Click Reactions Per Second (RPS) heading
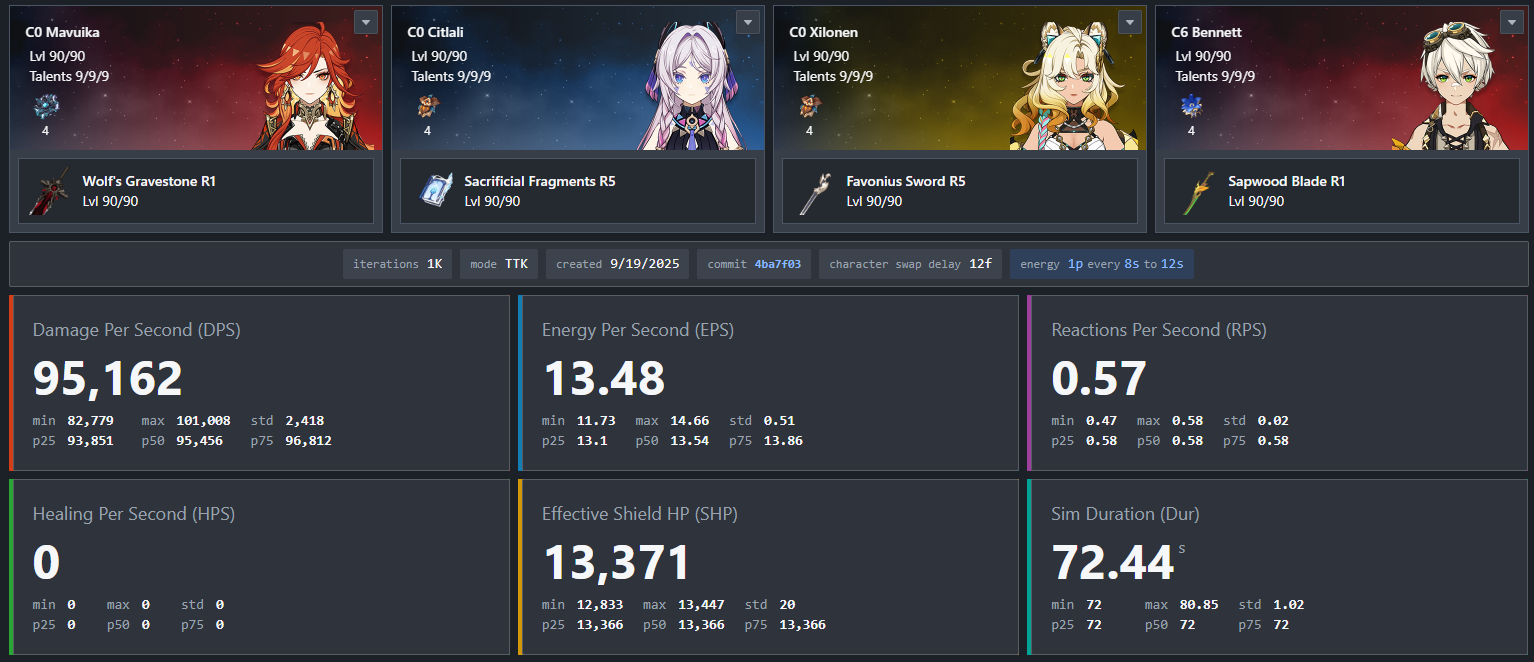The width and height of the screenshot is (1534, 662). pyautogui.click(x=1159, y=330)
